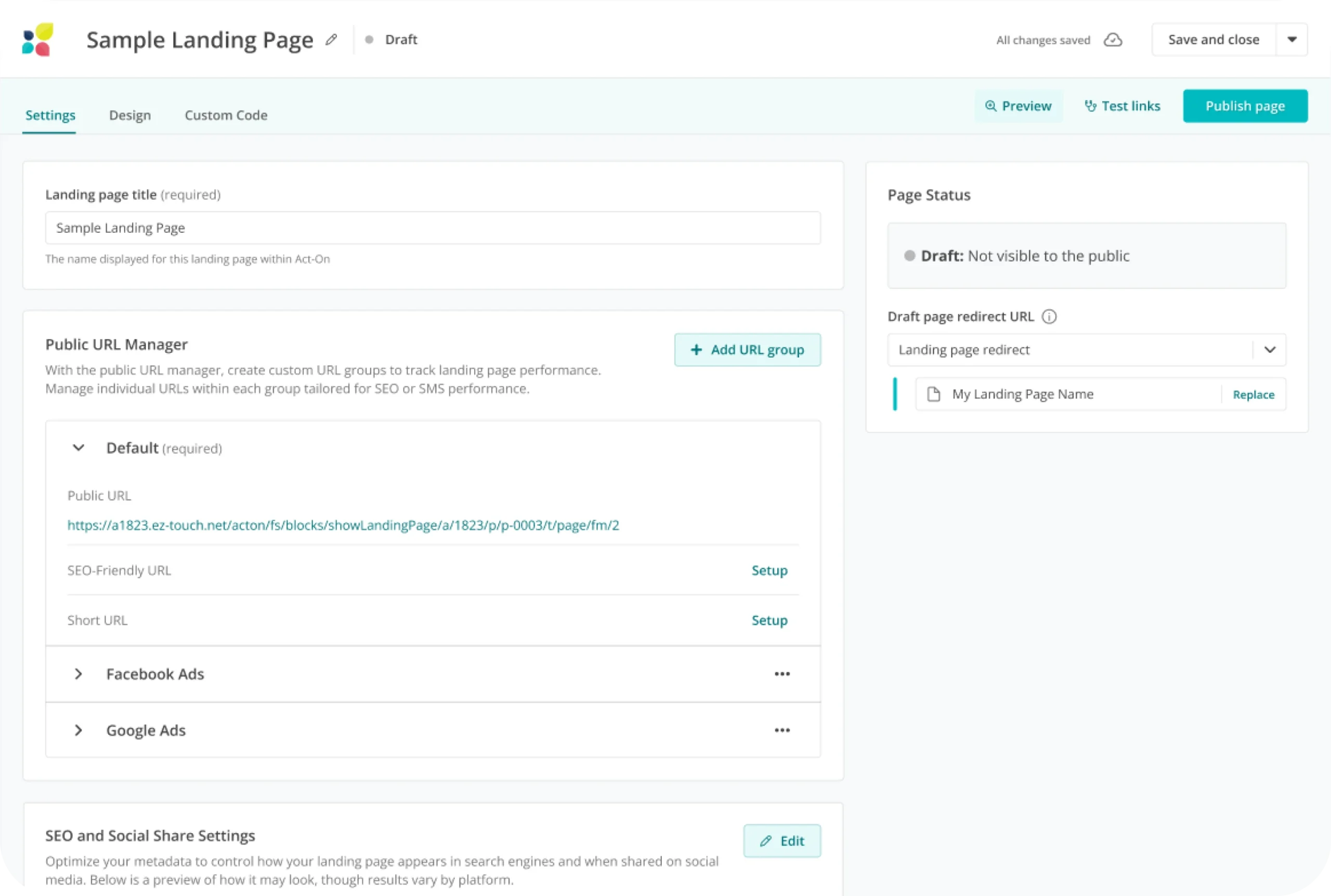This screenshot has width=1331, height=896.
Task: Open the Google Ads three-dot menu
Action: click(782, 730)
